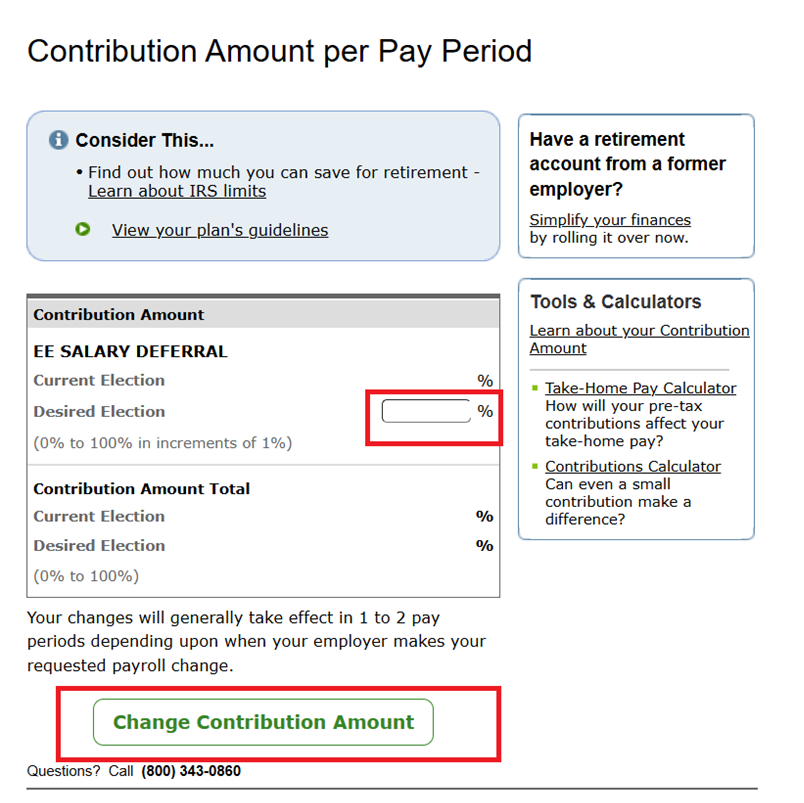
Task: Click the Tools & Calculators heading
Action: click(615, 302)
